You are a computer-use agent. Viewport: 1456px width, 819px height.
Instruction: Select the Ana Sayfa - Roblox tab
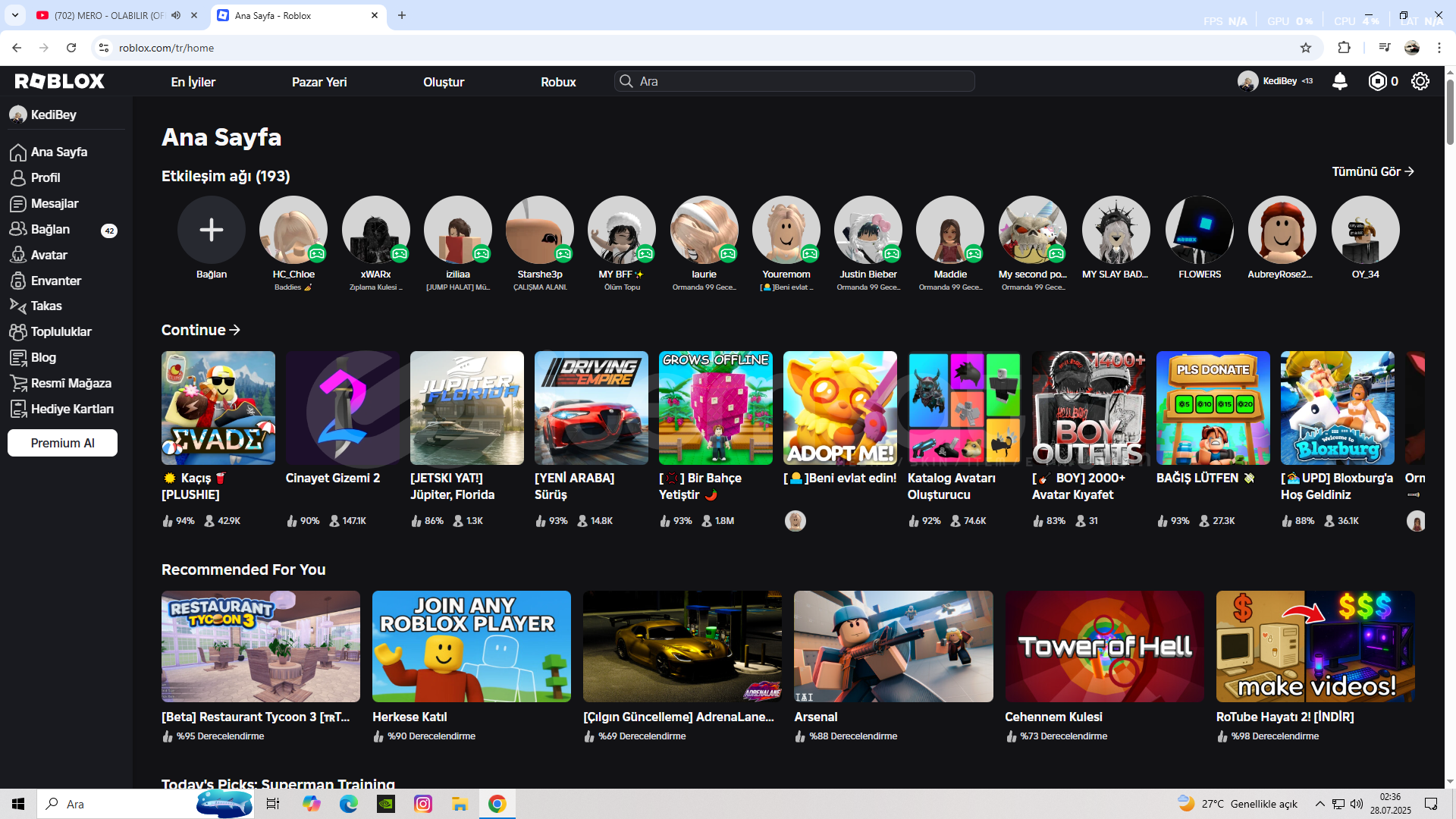[x=297, y=15]
